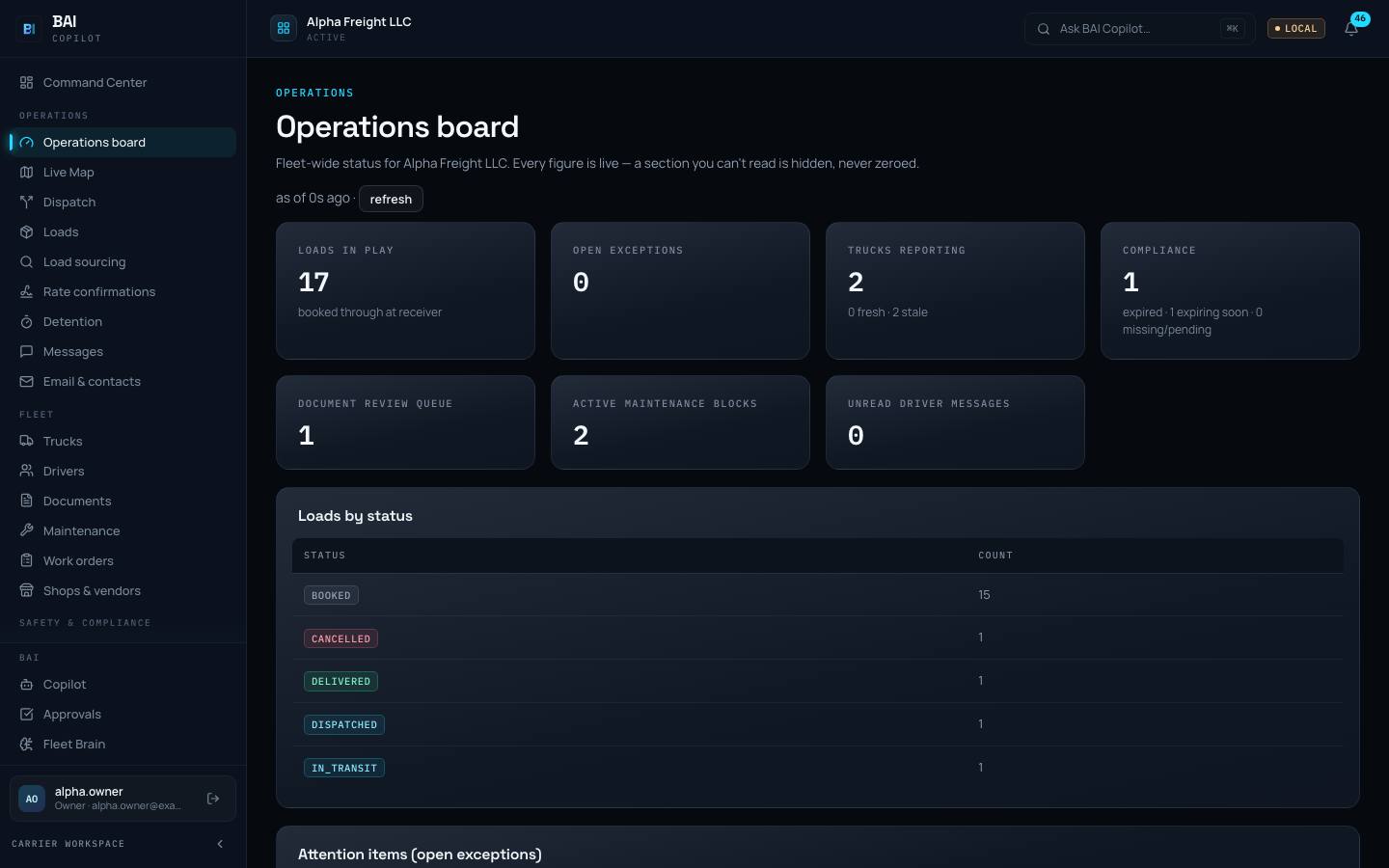Open the Copilot page
This screenshot has width=1389, height=868.
point(123,685)
